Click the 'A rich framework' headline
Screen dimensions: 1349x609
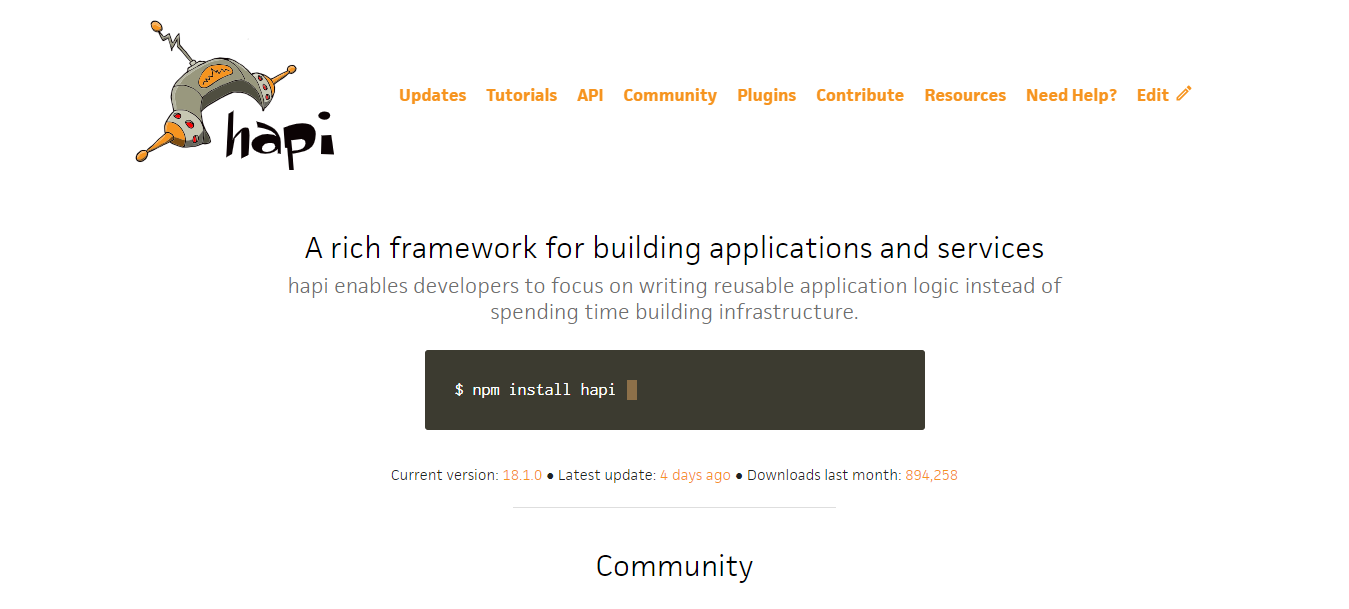pos(674,248)
